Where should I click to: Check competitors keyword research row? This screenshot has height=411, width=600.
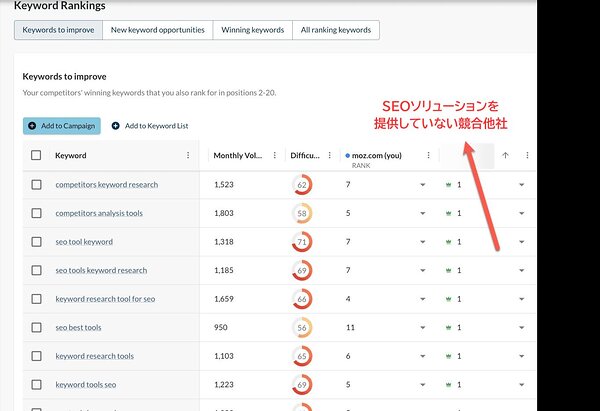pyautogui.click(x=36, y=184)
